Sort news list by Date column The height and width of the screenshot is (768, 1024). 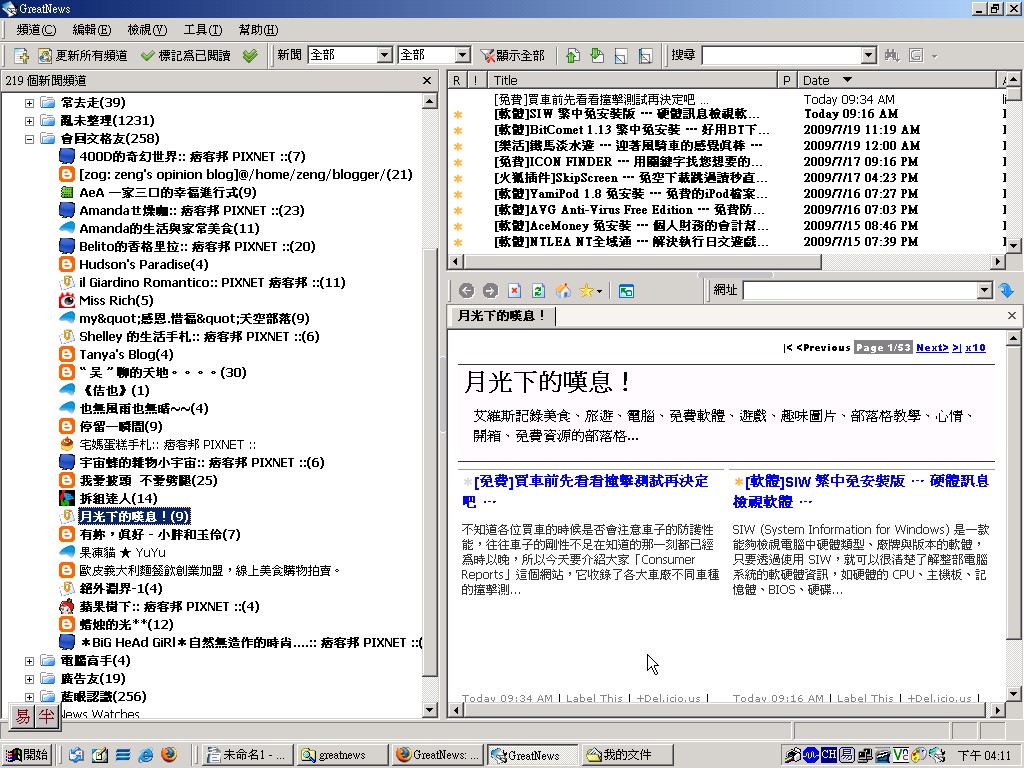point(895,80)
